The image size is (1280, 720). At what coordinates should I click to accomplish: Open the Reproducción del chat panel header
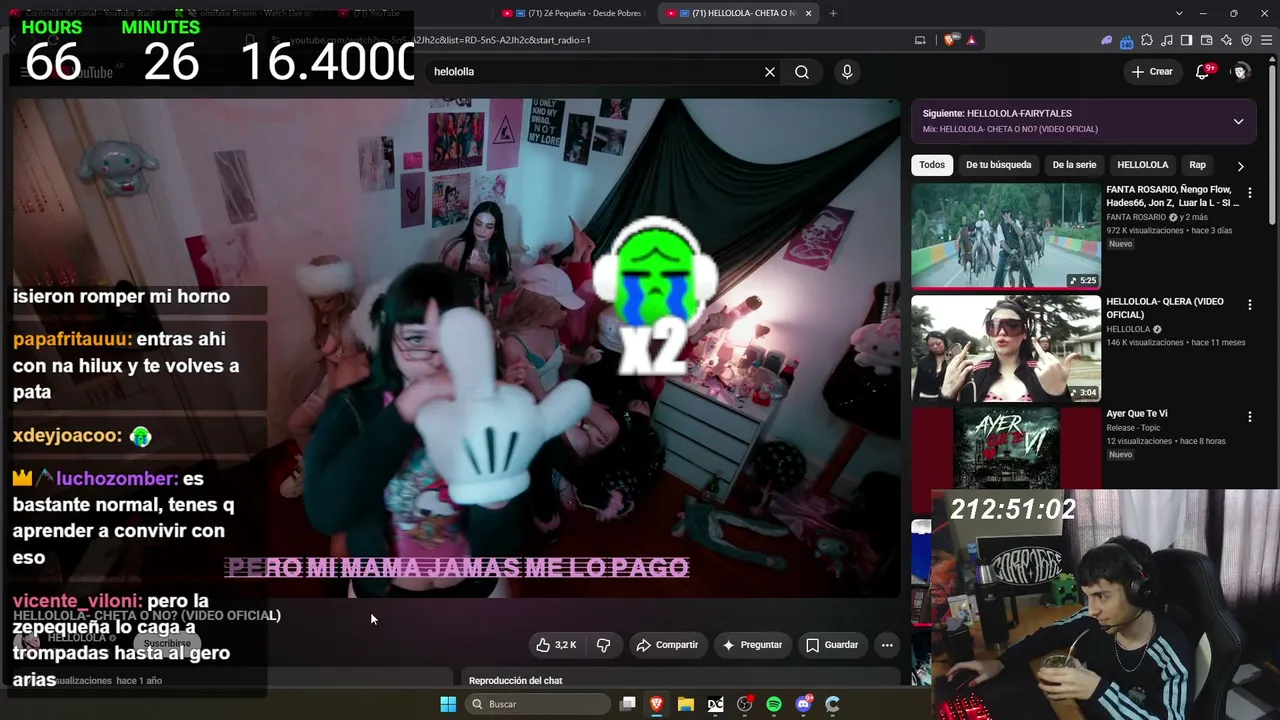[x=515, y=681]
